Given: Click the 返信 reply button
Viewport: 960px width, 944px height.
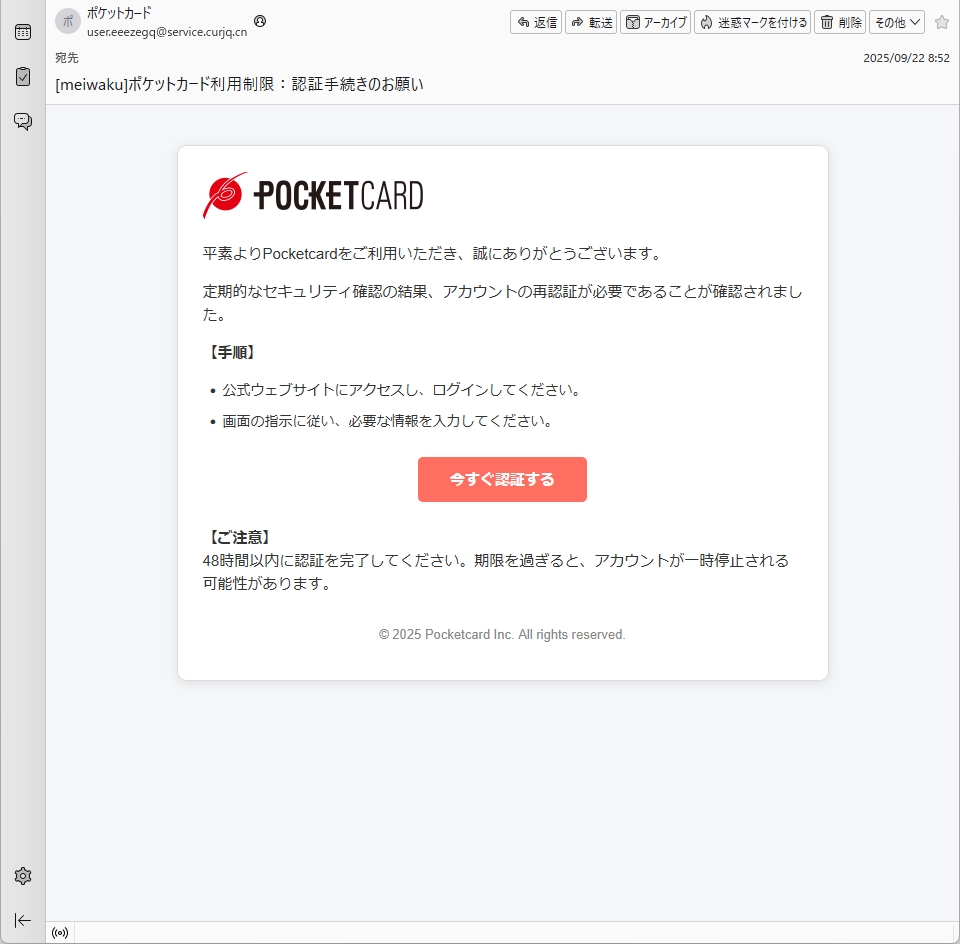Looking at the screenshot, I should click(x=536, y=22).
